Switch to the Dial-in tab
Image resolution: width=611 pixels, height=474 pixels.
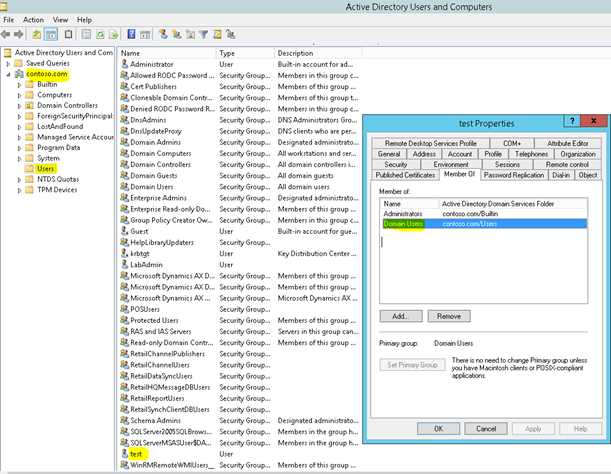point(561,175)
